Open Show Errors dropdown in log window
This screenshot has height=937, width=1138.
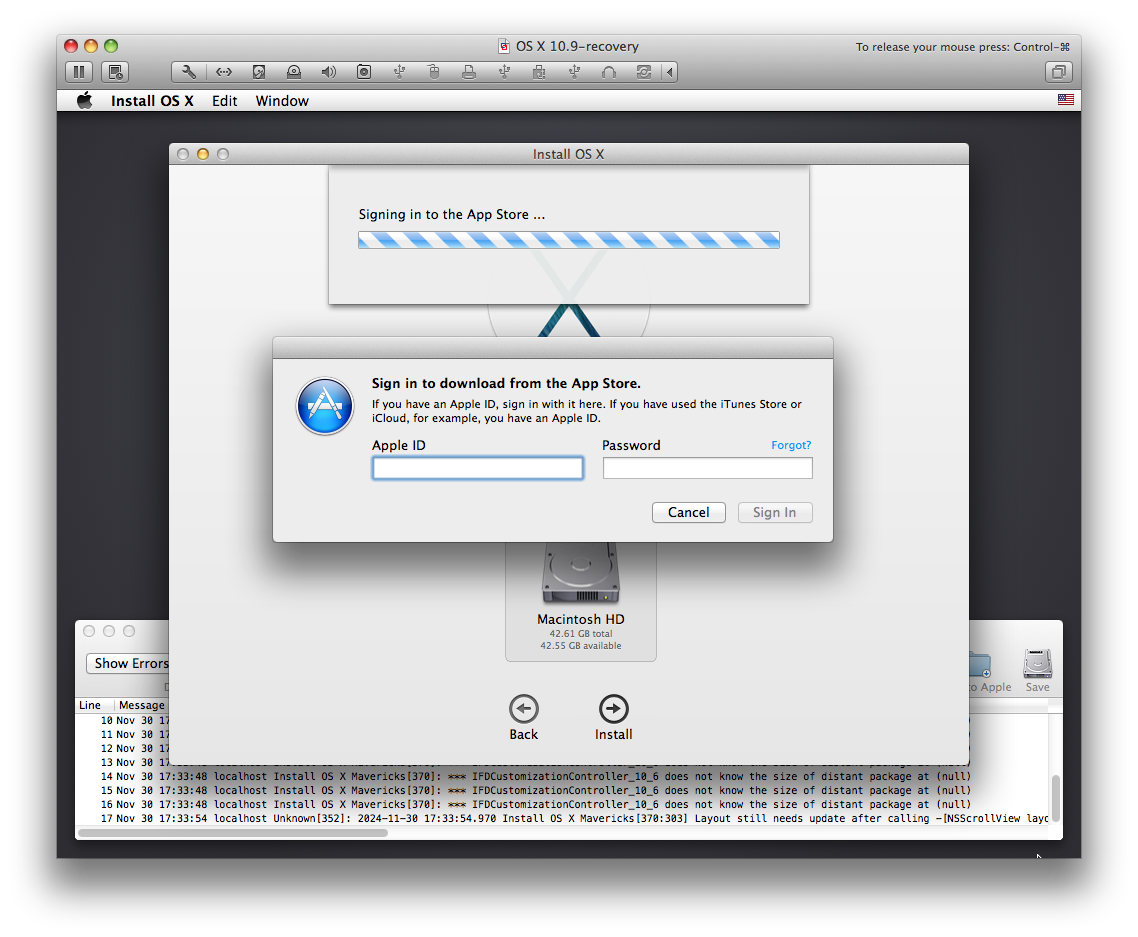click(x=128, y=663)
